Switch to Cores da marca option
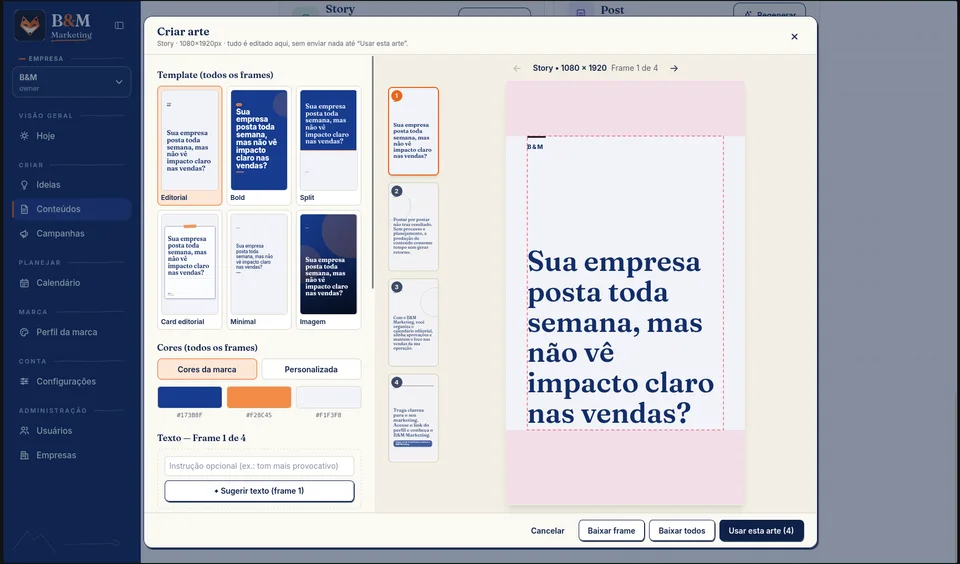The width and height of the screenshot is (960, 564). pos(207,369)
